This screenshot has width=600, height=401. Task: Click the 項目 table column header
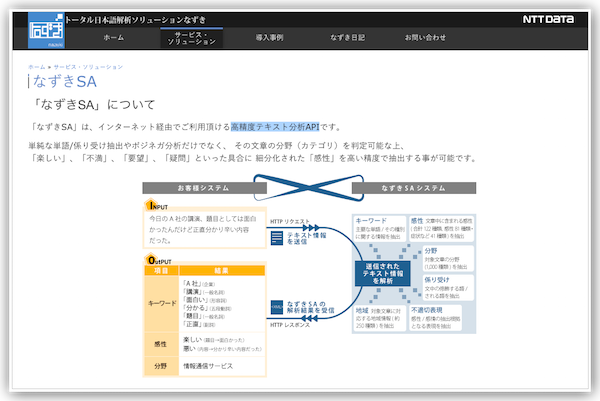coord(161,271)
